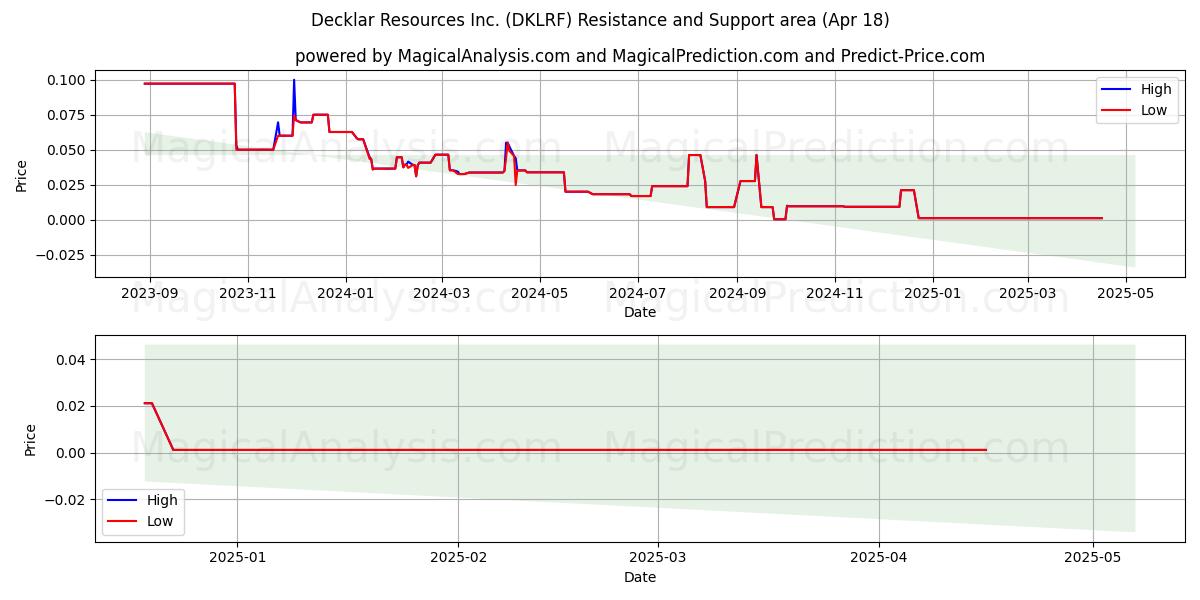The image size is (1200, 600).
Task: Click the '2025-03' tick label in the top chart
Action: click(x=1027, y=293)
